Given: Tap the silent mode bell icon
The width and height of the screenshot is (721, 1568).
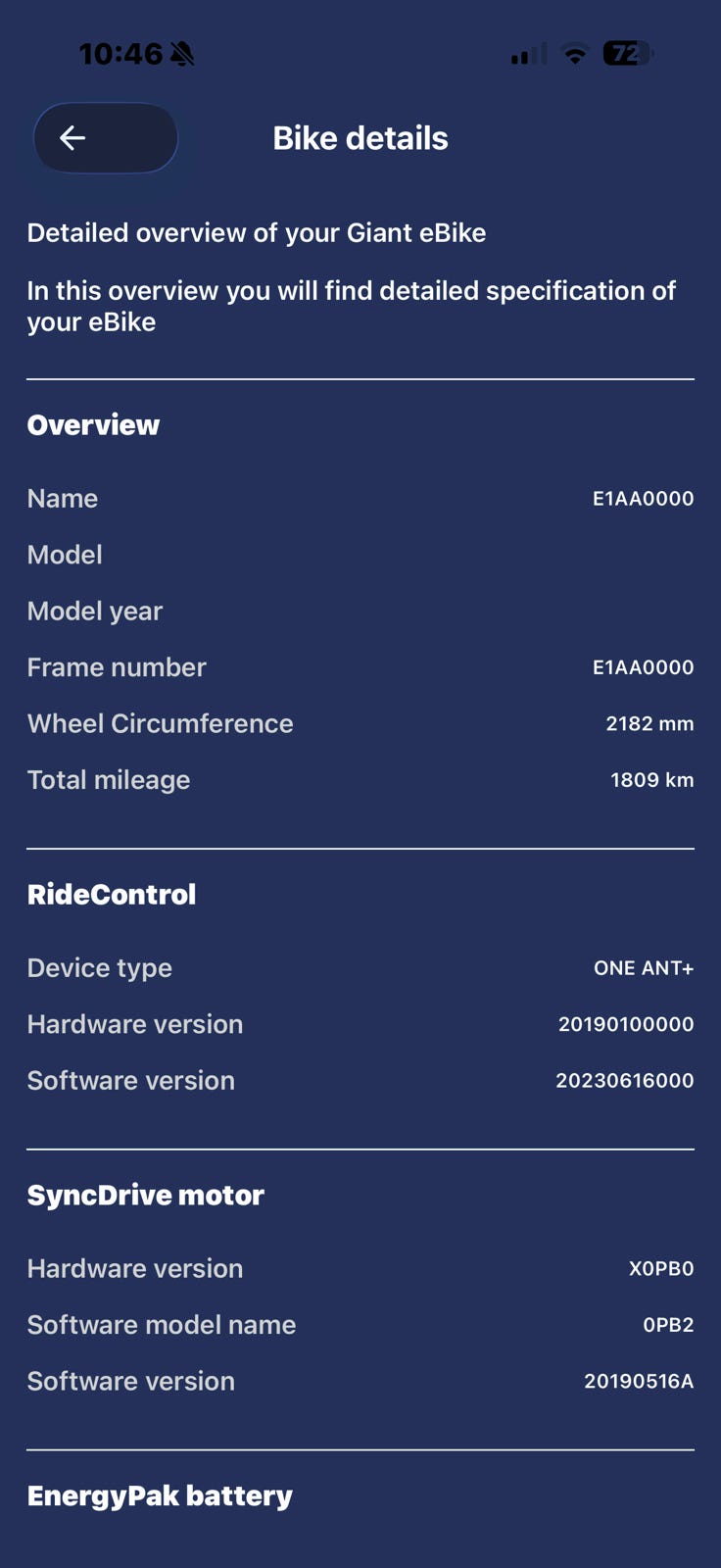Looking at the screenshot, I should pos(182,54).
